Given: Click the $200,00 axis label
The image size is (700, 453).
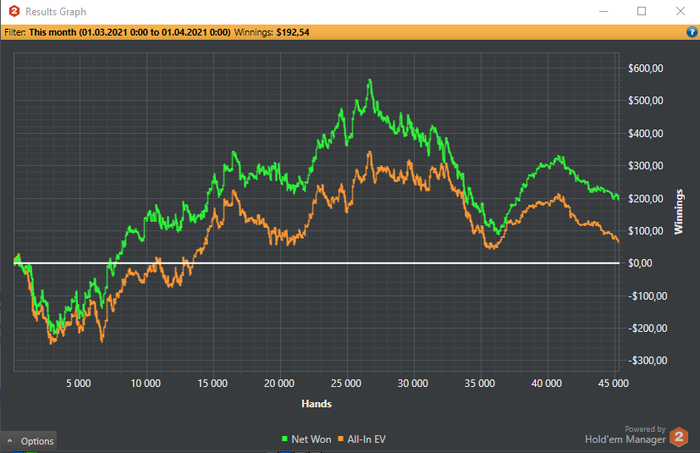Looking at the screenshot, I should click(646, 198).
